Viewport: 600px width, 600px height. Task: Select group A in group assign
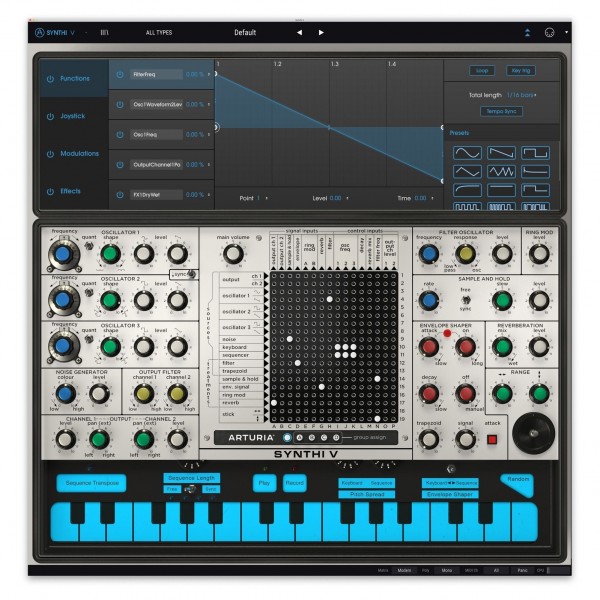pos(299,437)
